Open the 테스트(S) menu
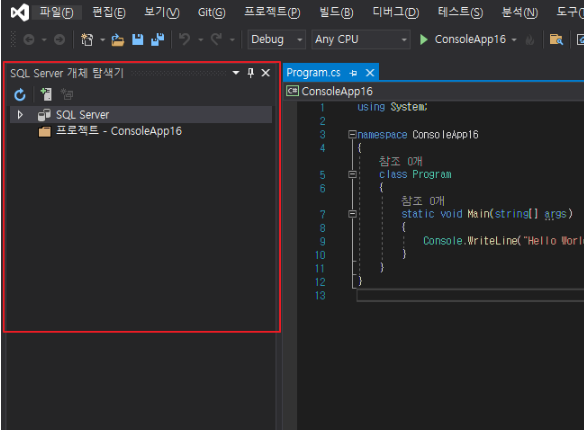584x430 pixels. point(460,12)
